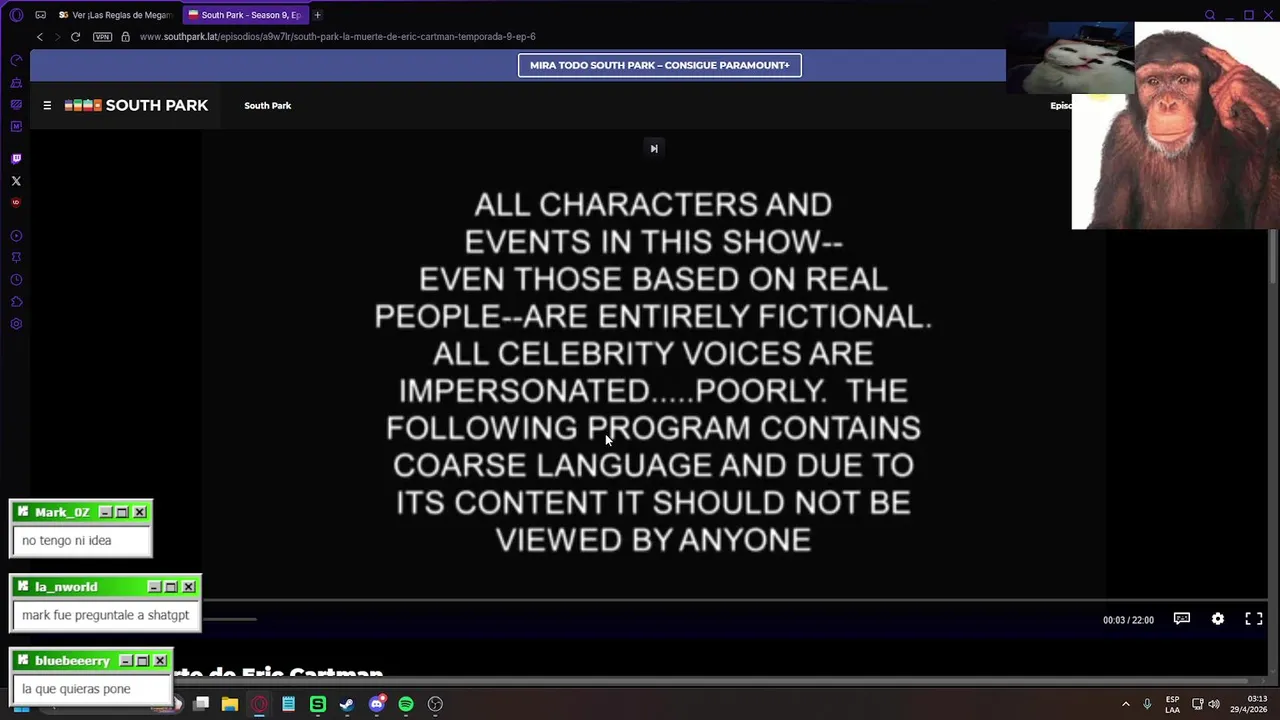1280x720 pixels.
Task: Search in Opera with magnifier icon
Action: coord(1210,15)
